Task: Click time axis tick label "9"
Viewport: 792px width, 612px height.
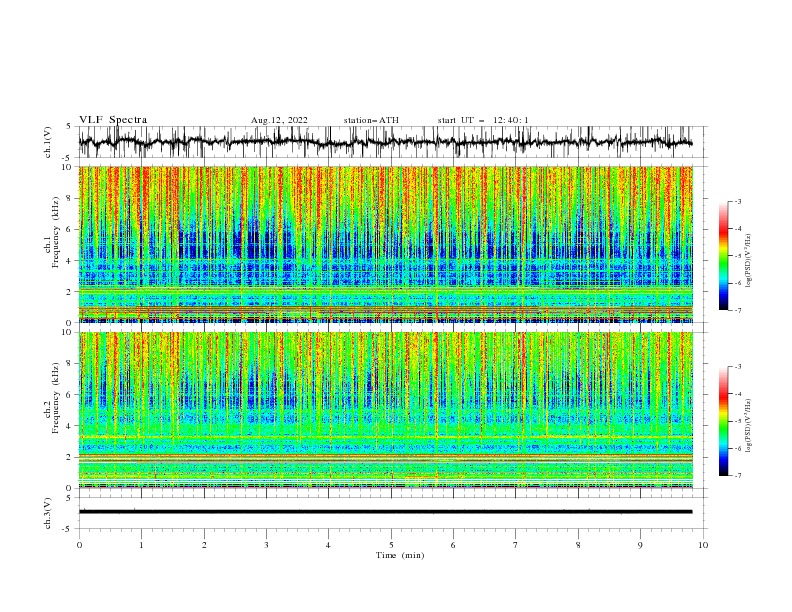Action: 640,545
